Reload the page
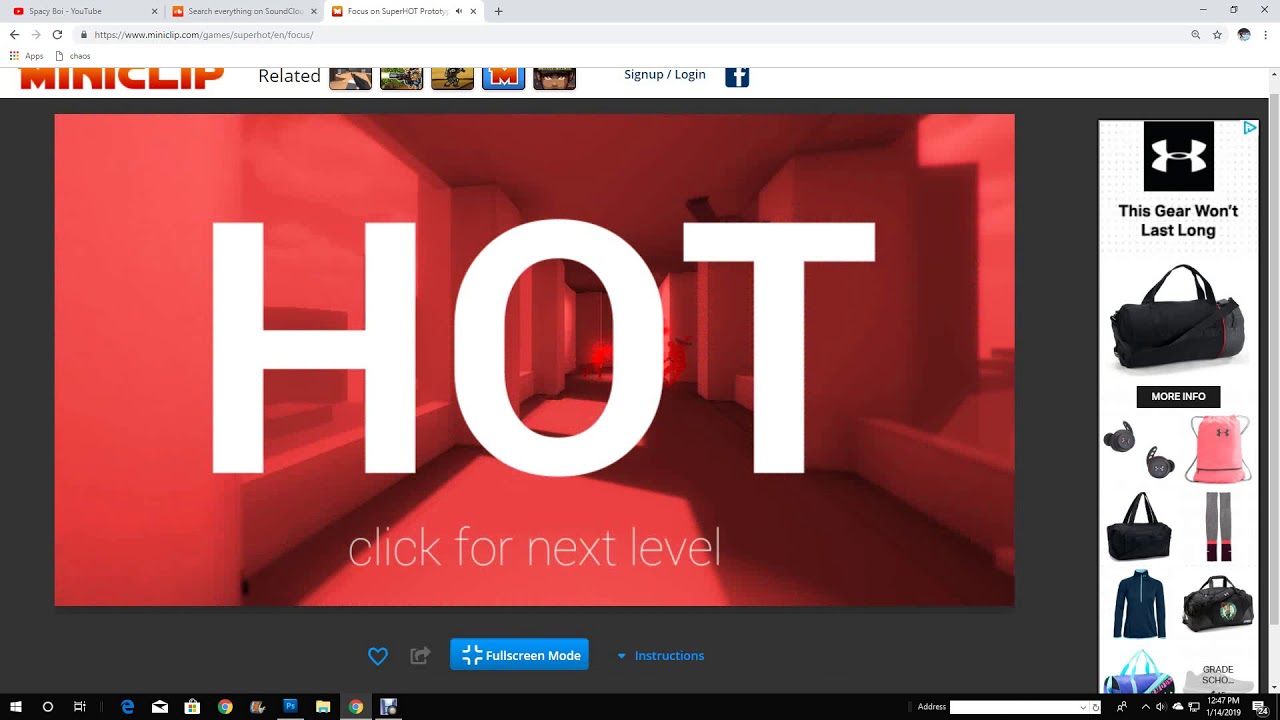Image resolution: width=1280 pixels, height=720 pixels. point(57,34)
